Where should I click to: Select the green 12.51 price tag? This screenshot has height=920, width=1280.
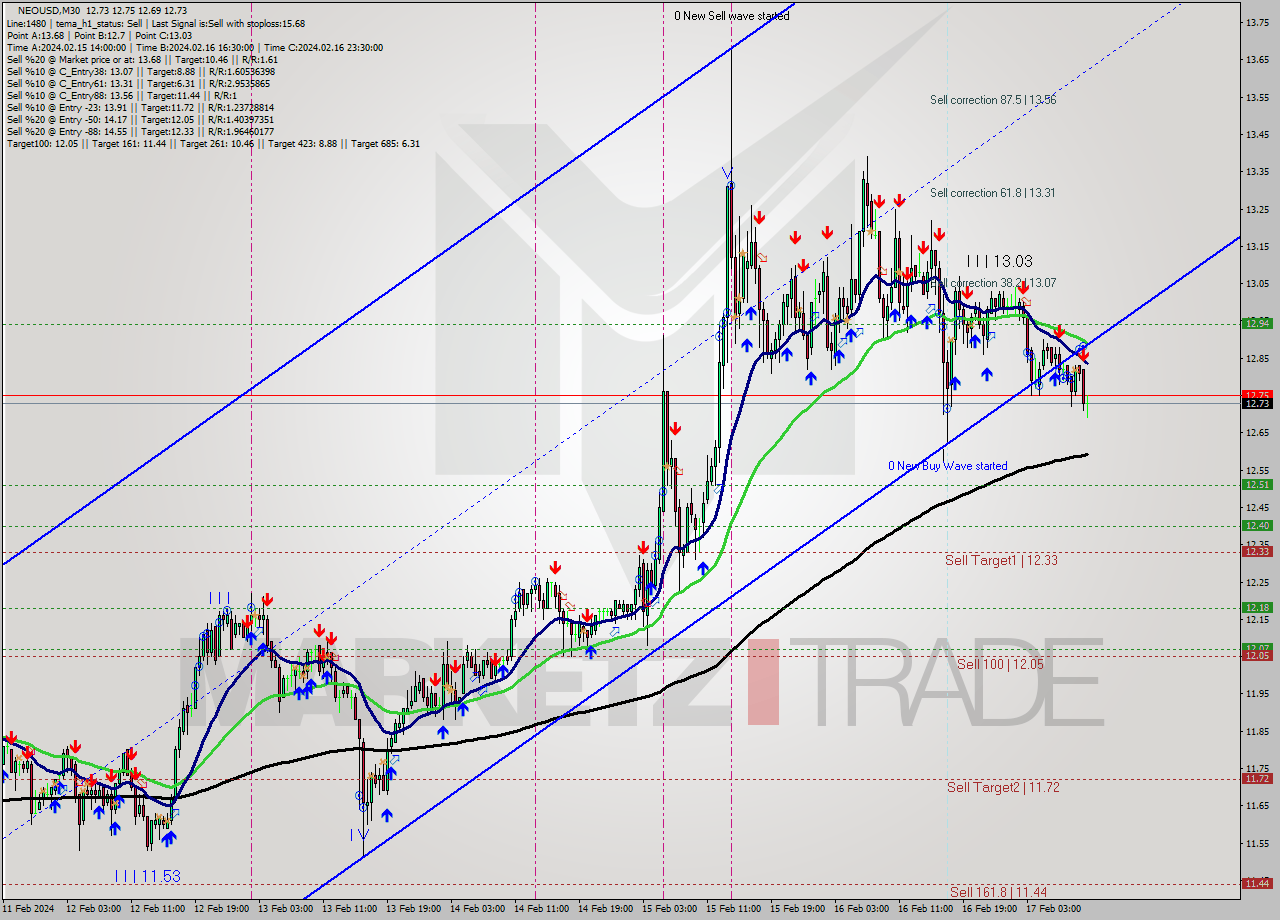(x=1257, y=485)
